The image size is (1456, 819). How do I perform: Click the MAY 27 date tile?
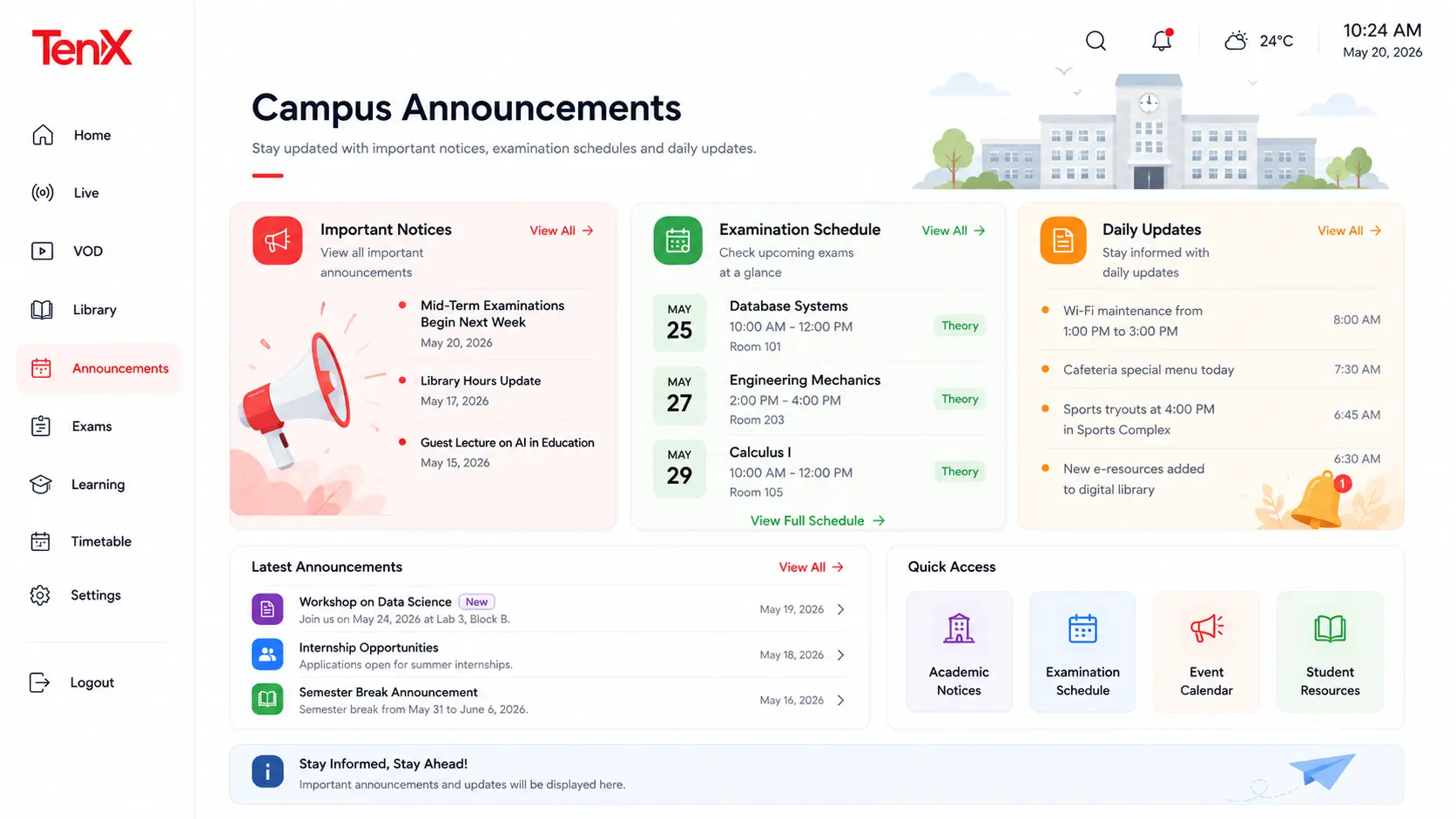click(x=679, y=395)
